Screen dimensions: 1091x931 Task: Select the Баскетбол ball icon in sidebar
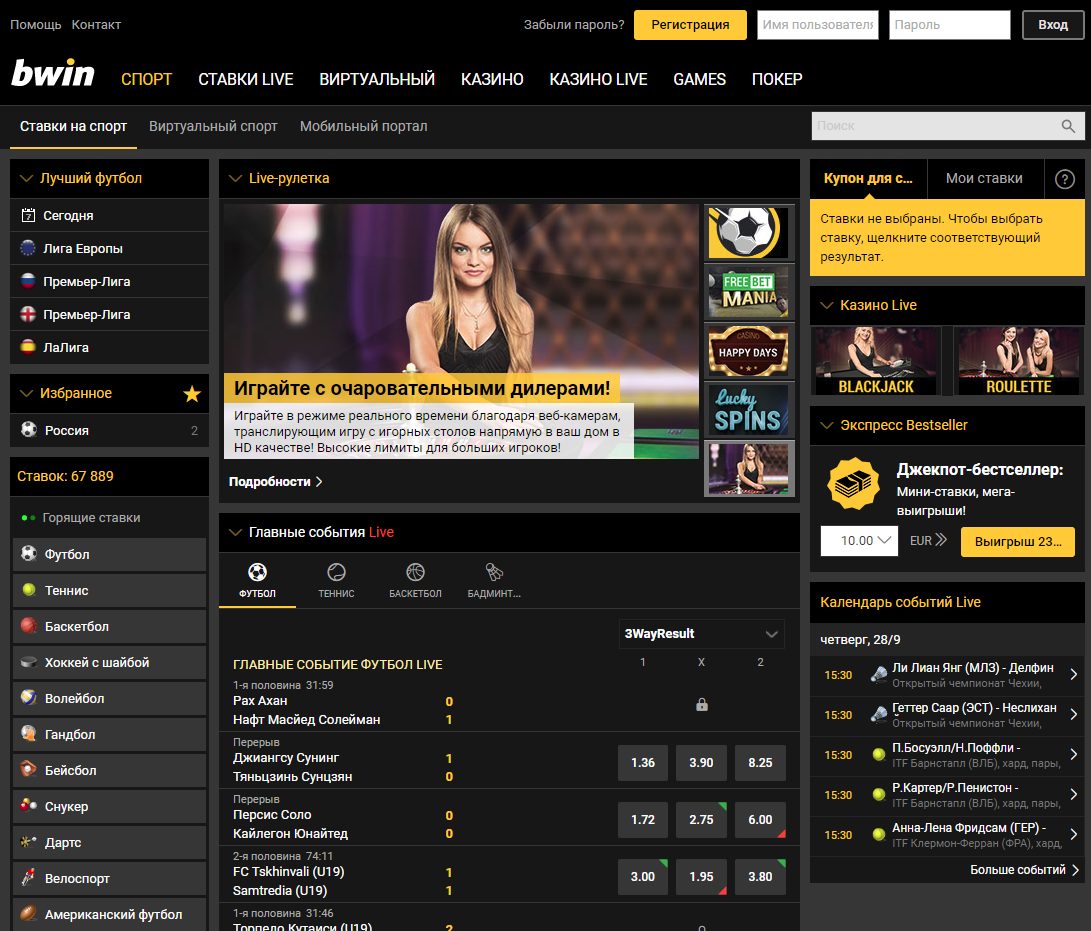pyautogui.click(x=29, y=626)
